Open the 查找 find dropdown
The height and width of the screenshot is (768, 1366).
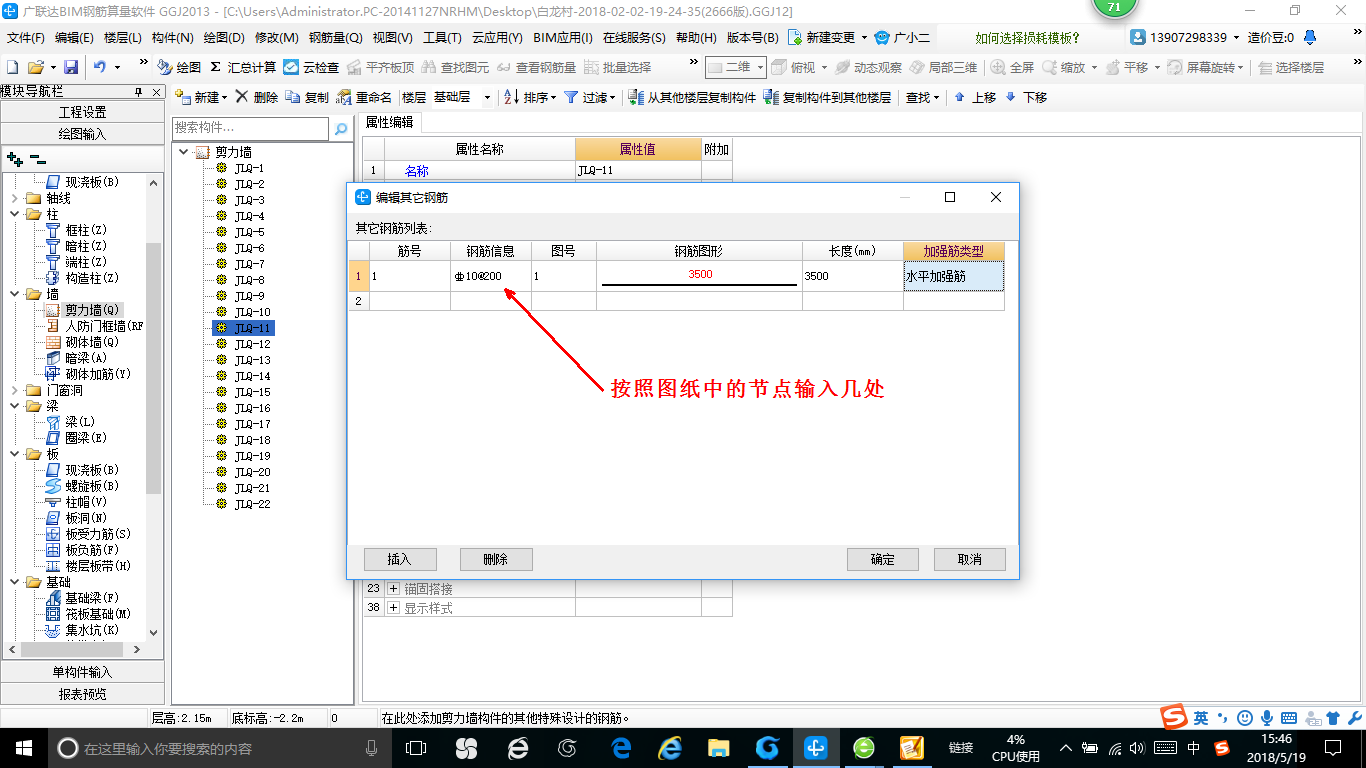click(x=923, y=97)
